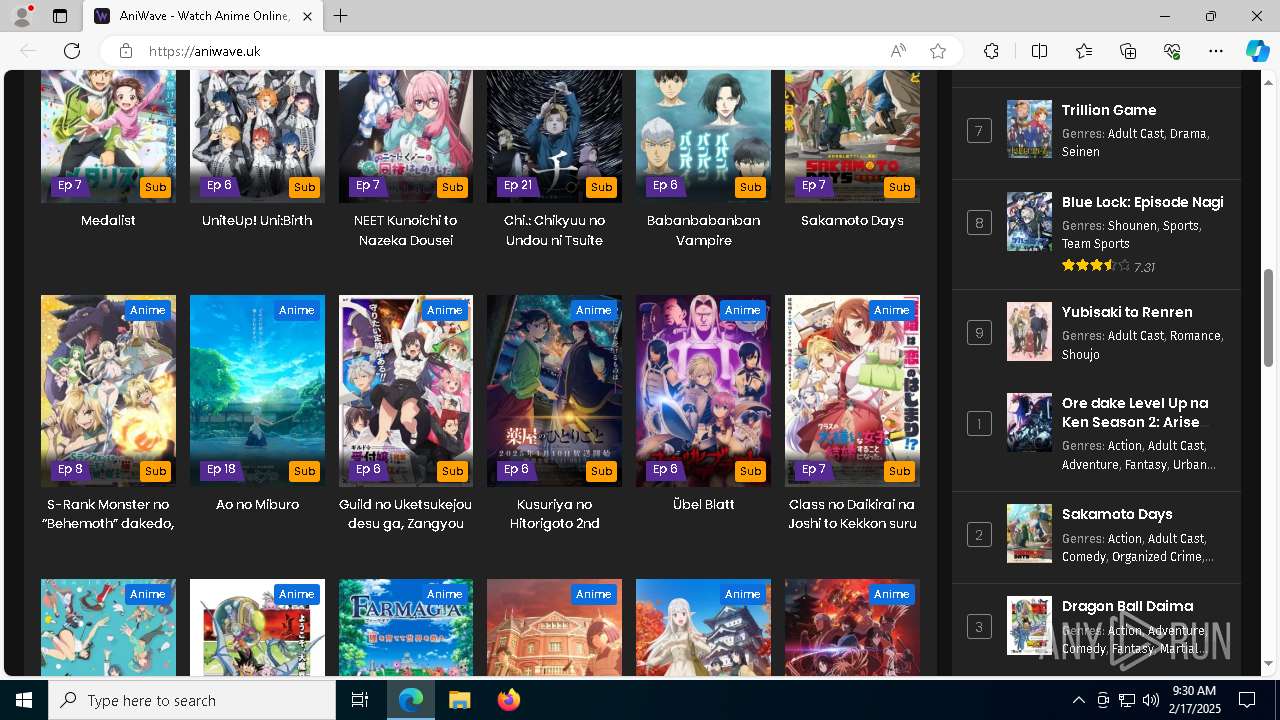Click Sub badge on Medalist poster
This screenshot has height=720, width=1280.
click(x=155, y=187)
